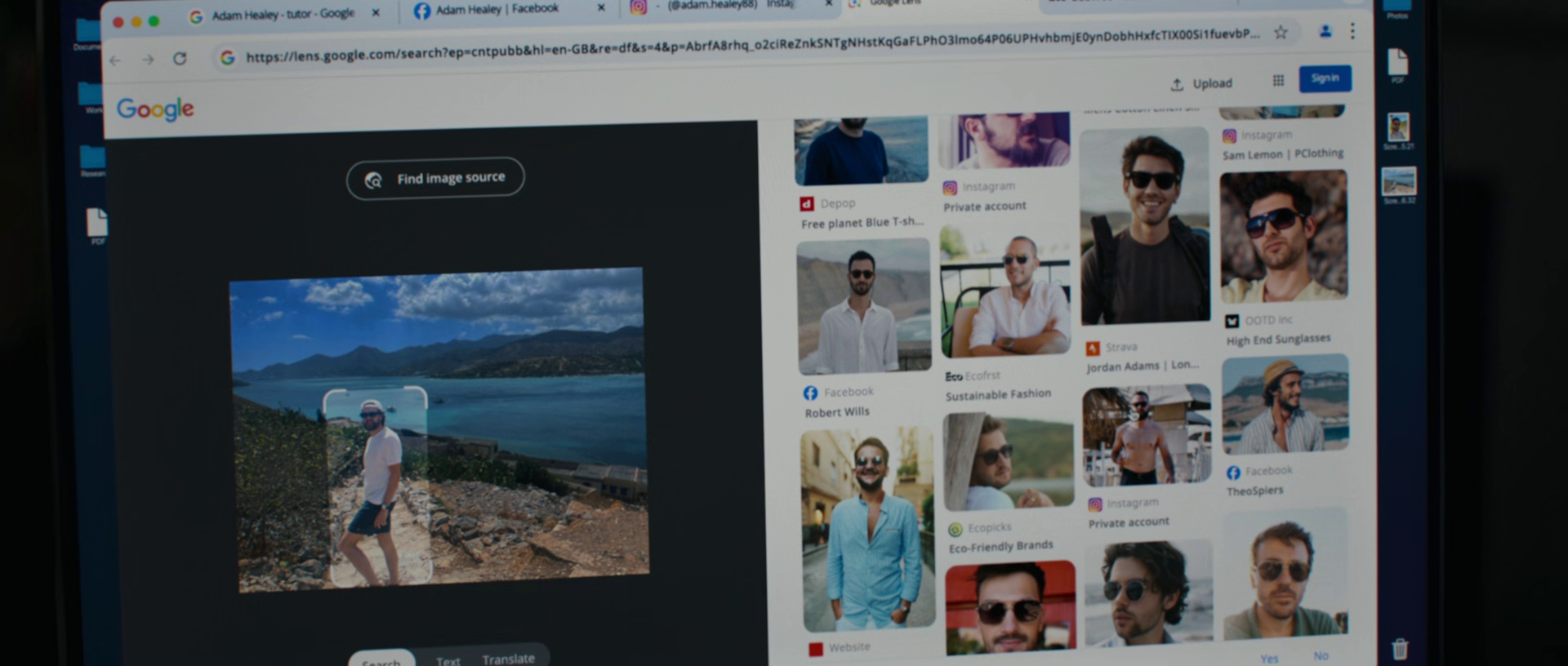Image resolution: width=1568 pixels, height=666 pixels.
Task: Open the desktop Trash icon
Action: 1400,649
